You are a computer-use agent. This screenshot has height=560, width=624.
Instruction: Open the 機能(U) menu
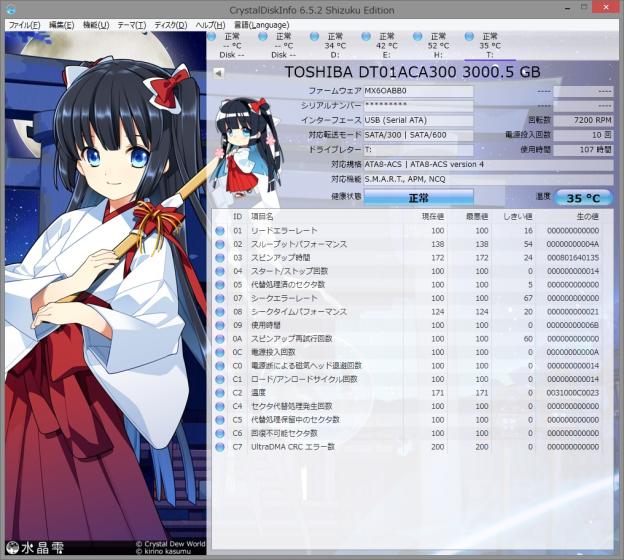[96, 25]
